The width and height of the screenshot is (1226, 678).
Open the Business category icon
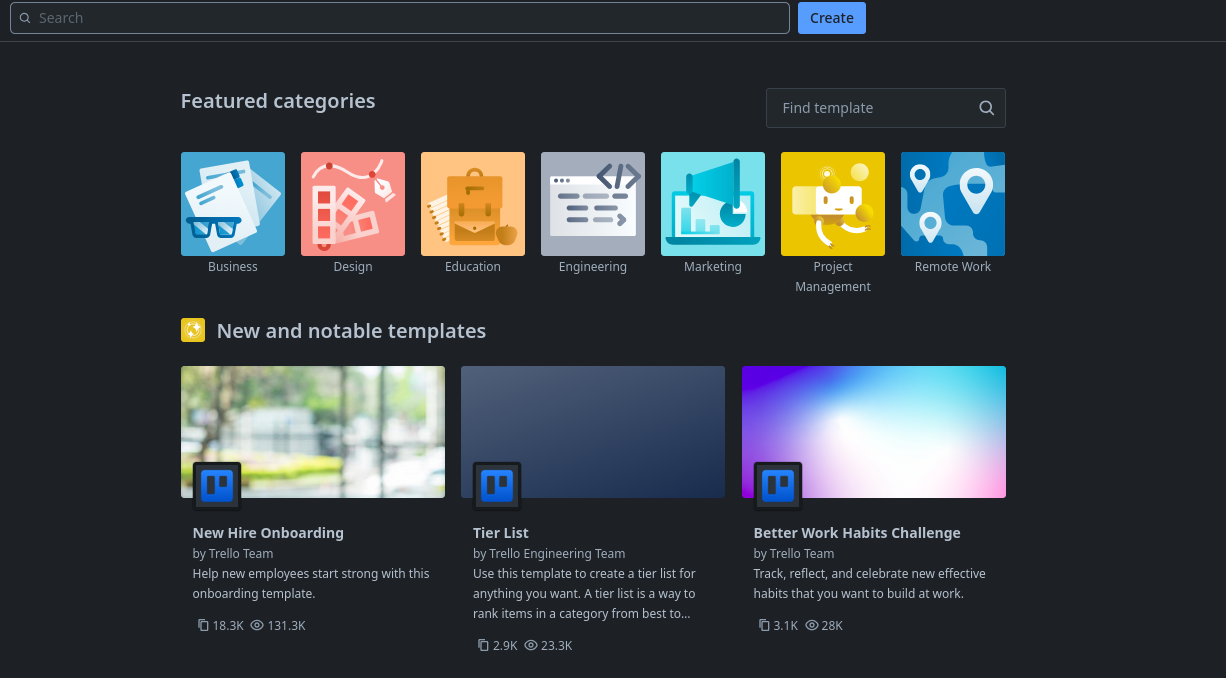232,203
